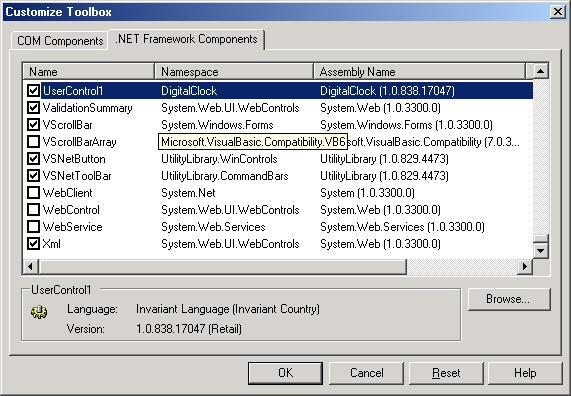This screenshot has height=396, width=571.
Task: Click the System (1.0.3300.0) assembly cell
Action: 367,193
